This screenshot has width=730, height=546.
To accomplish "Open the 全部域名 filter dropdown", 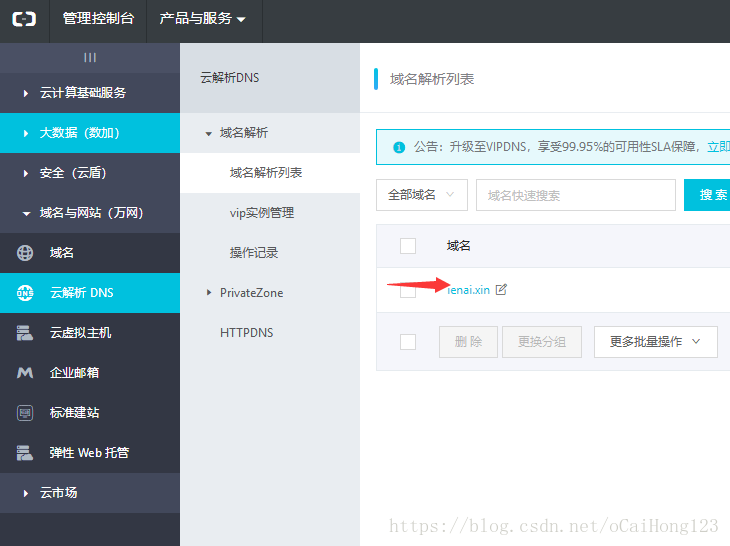I will pyautogui.click(x=422, y=195).
